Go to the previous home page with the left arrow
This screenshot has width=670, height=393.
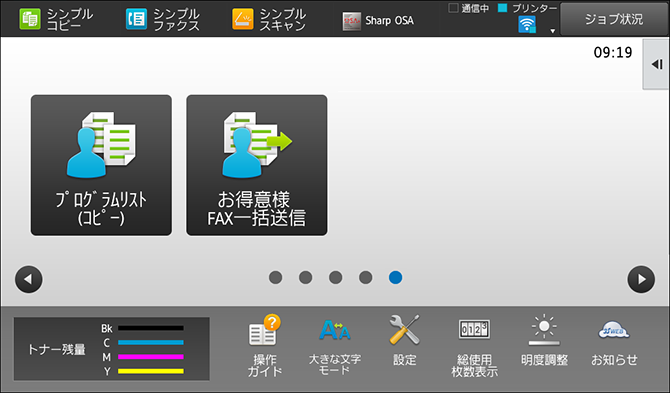29,279
